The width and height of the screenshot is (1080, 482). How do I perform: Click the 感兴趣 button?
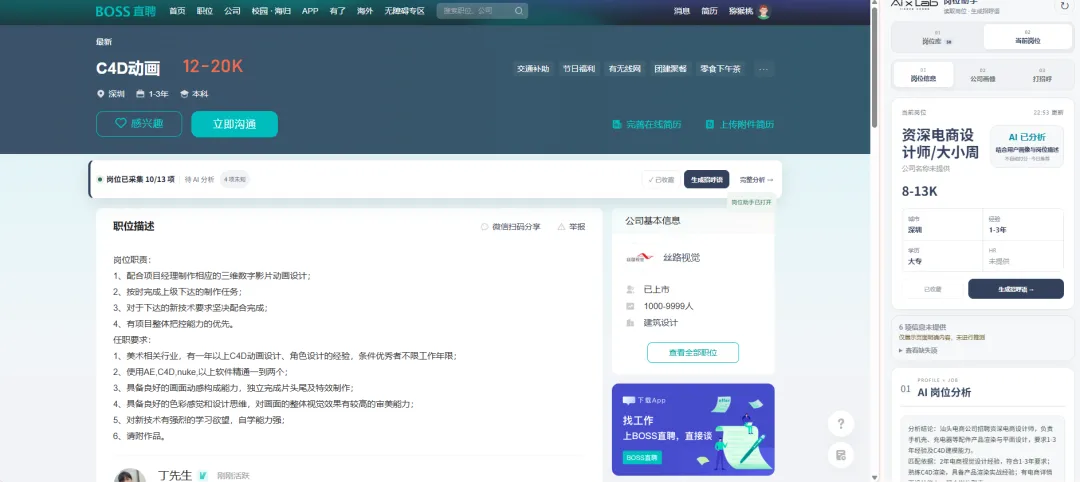(139, 124)
